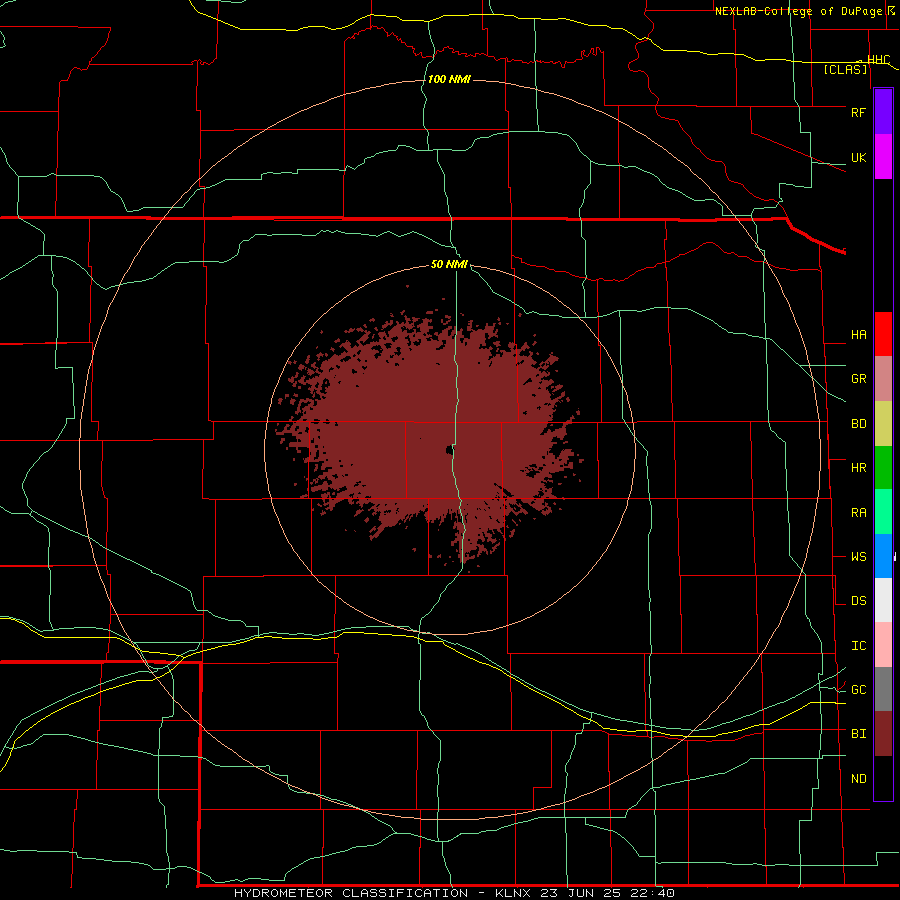This screenshot has width=900, height=900.
Task: Click the GC legend label
Action: [x=858, y=690]
